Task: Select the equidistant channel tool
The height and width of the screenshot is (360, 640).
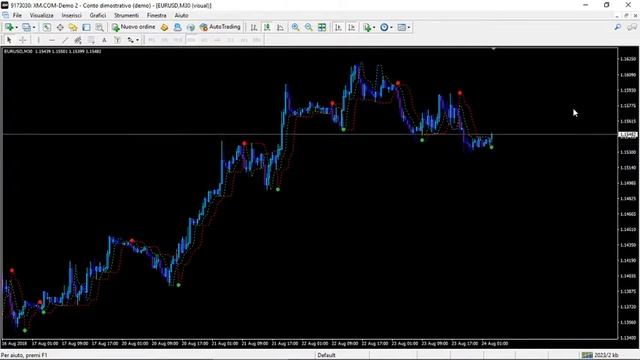Action: point(78,40)
